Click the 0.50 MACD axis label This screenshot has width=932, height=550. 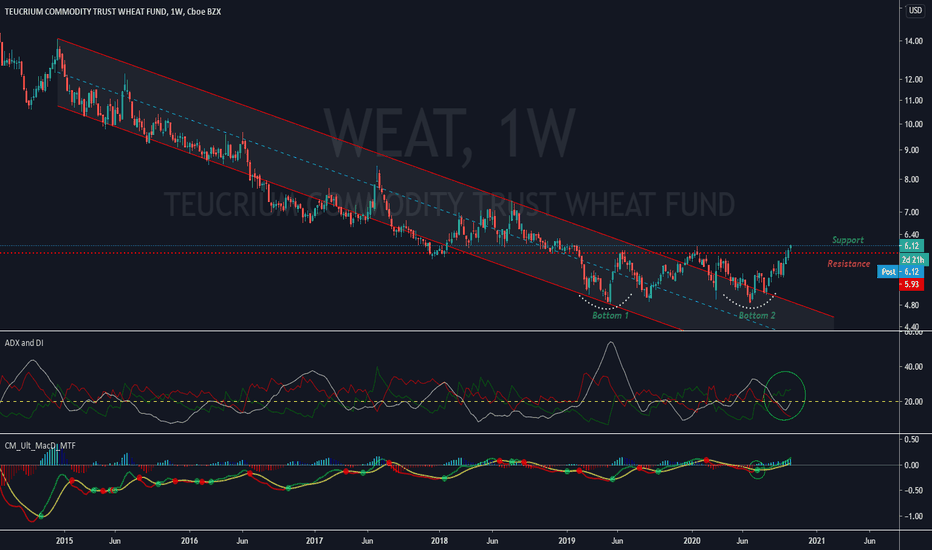(912, 439)
